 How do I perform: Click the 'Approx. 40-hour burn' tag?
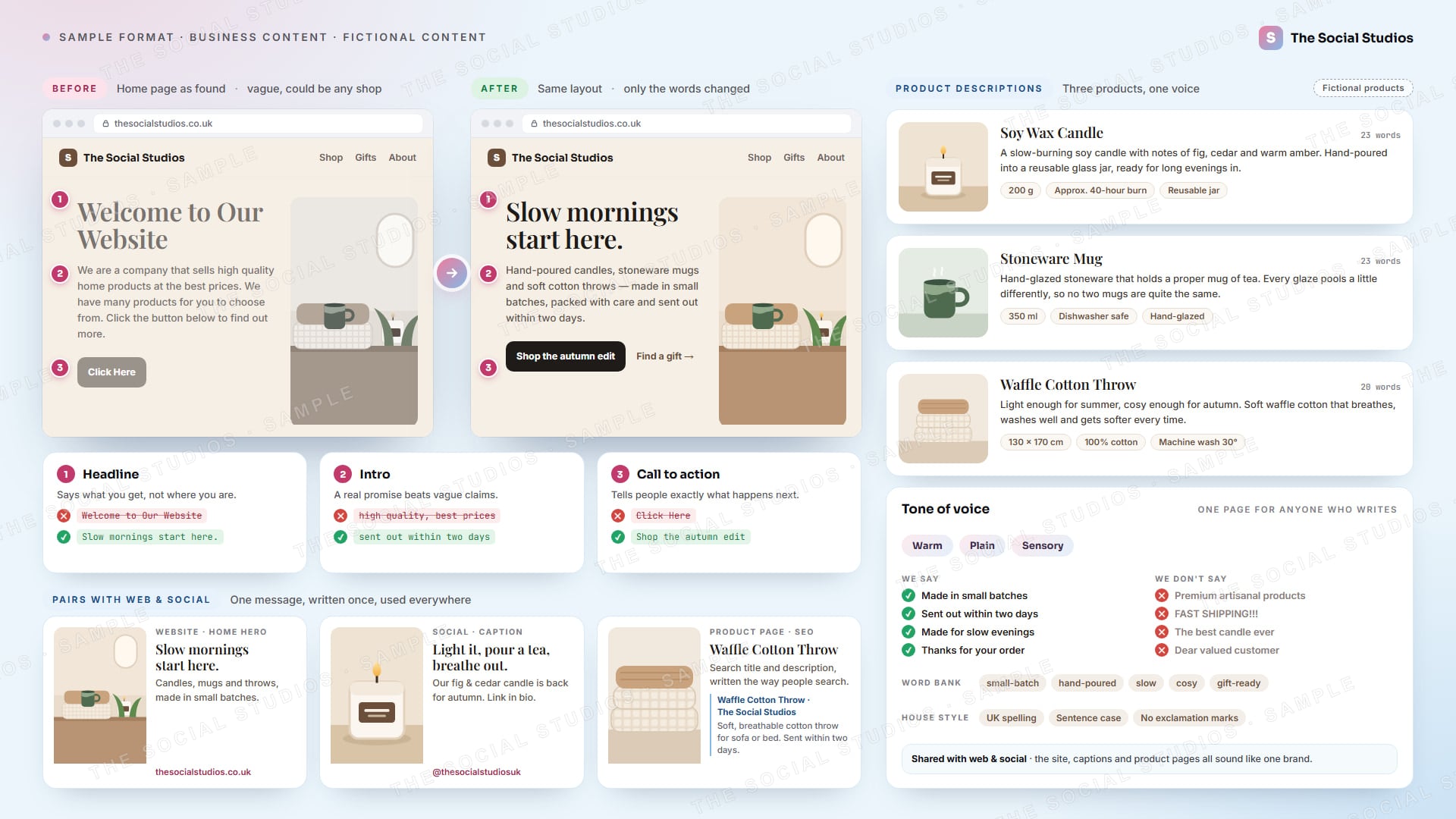1100,190
